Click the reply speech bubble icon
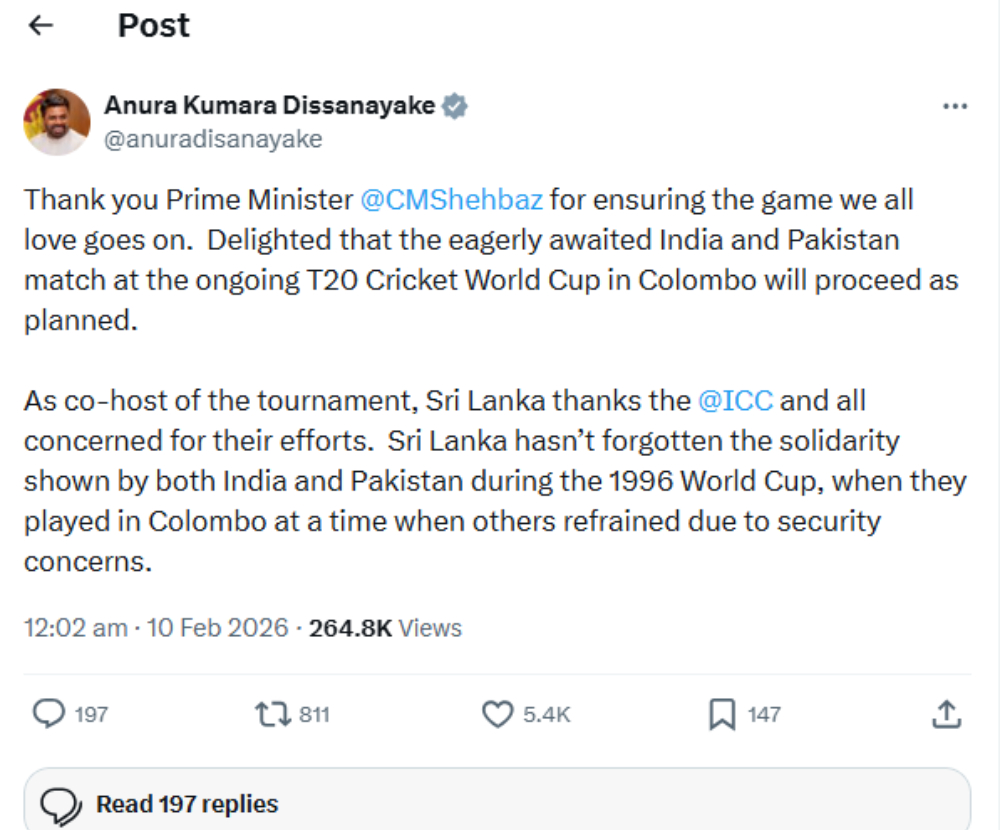This screenshot has height=830, width=1000. coord(49,714)
